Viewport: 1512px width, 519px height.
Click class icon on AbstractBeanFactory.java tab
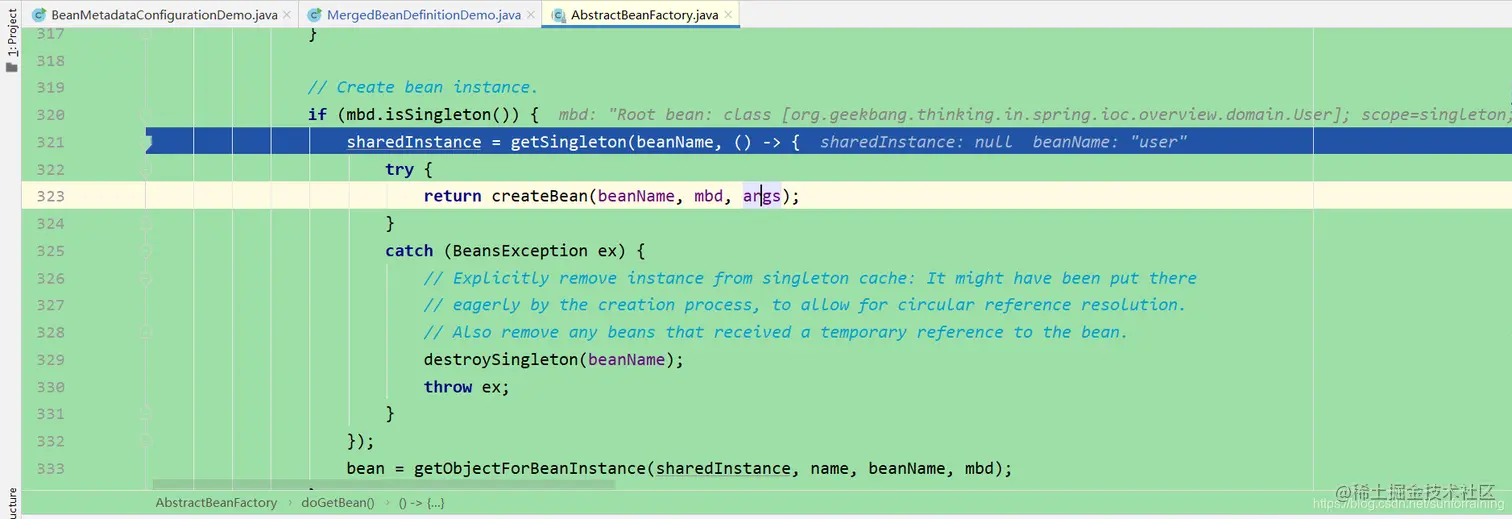(x=558, y=15)
